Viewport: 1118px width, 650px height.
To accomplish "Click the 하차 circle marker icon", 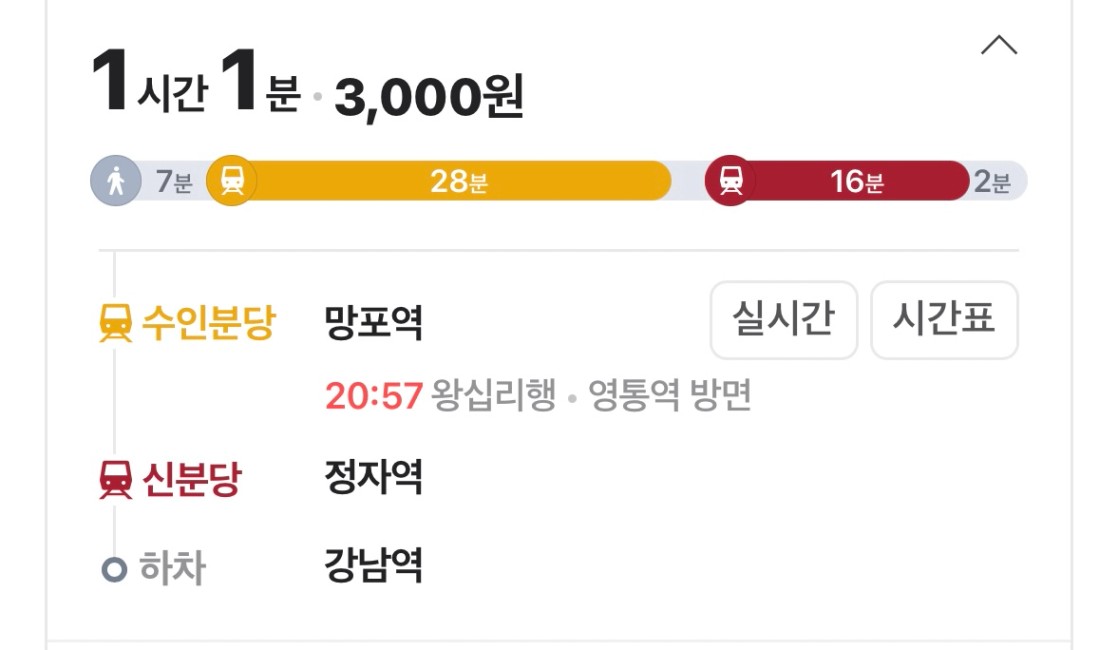I will click(114, 569).
